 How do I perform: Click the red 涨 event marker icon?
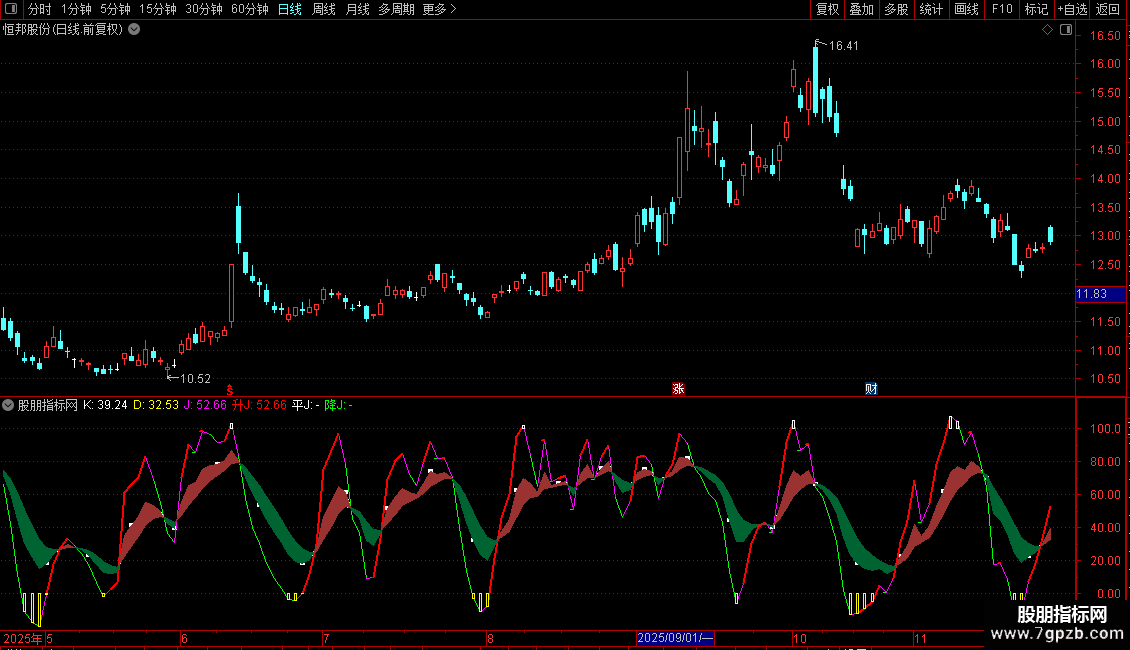click(678, 389)
